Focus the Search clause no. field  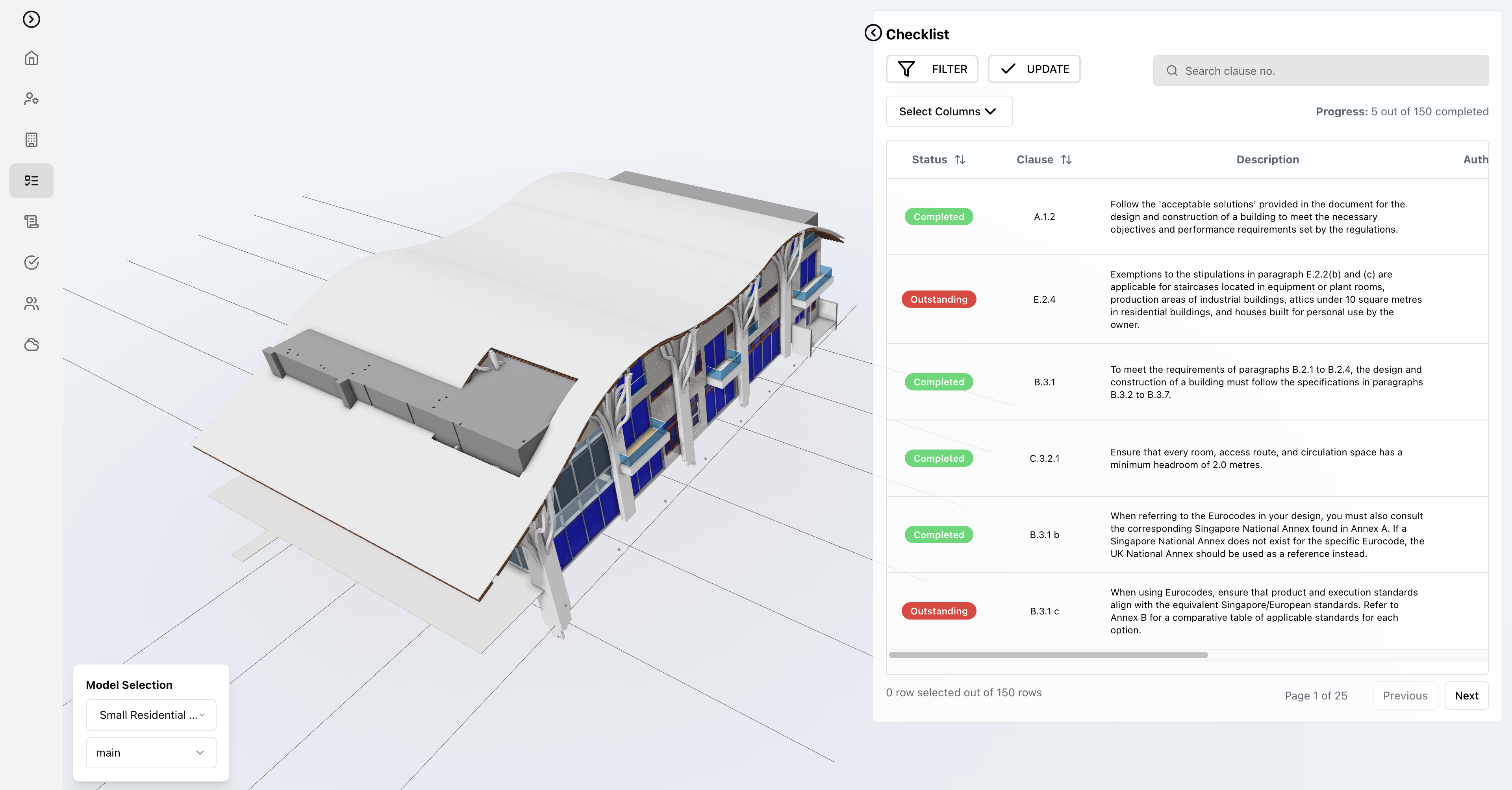click(x=1321, y=71)
